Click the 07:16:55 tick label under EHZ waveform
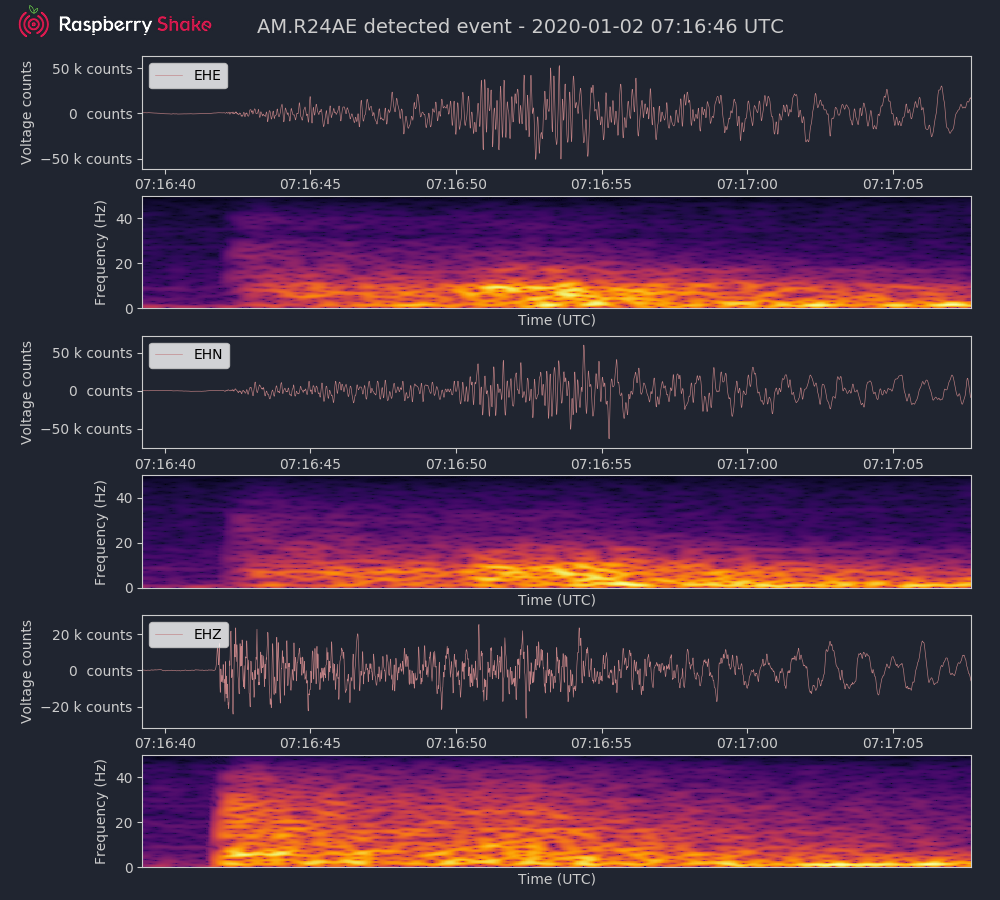1000x900 pixels. click(601, 744)
